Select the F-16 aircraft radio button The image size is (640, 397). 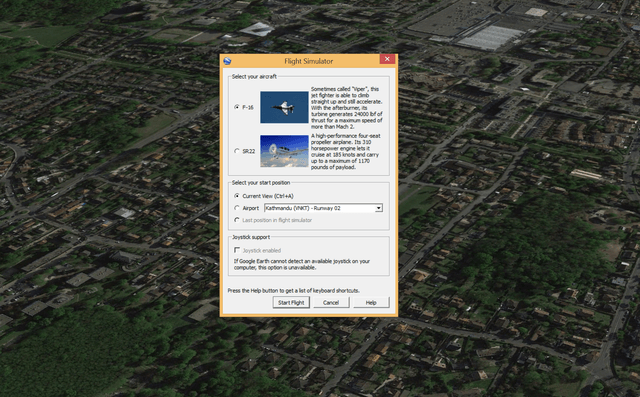pyautogui.click(x=237, y=107)
